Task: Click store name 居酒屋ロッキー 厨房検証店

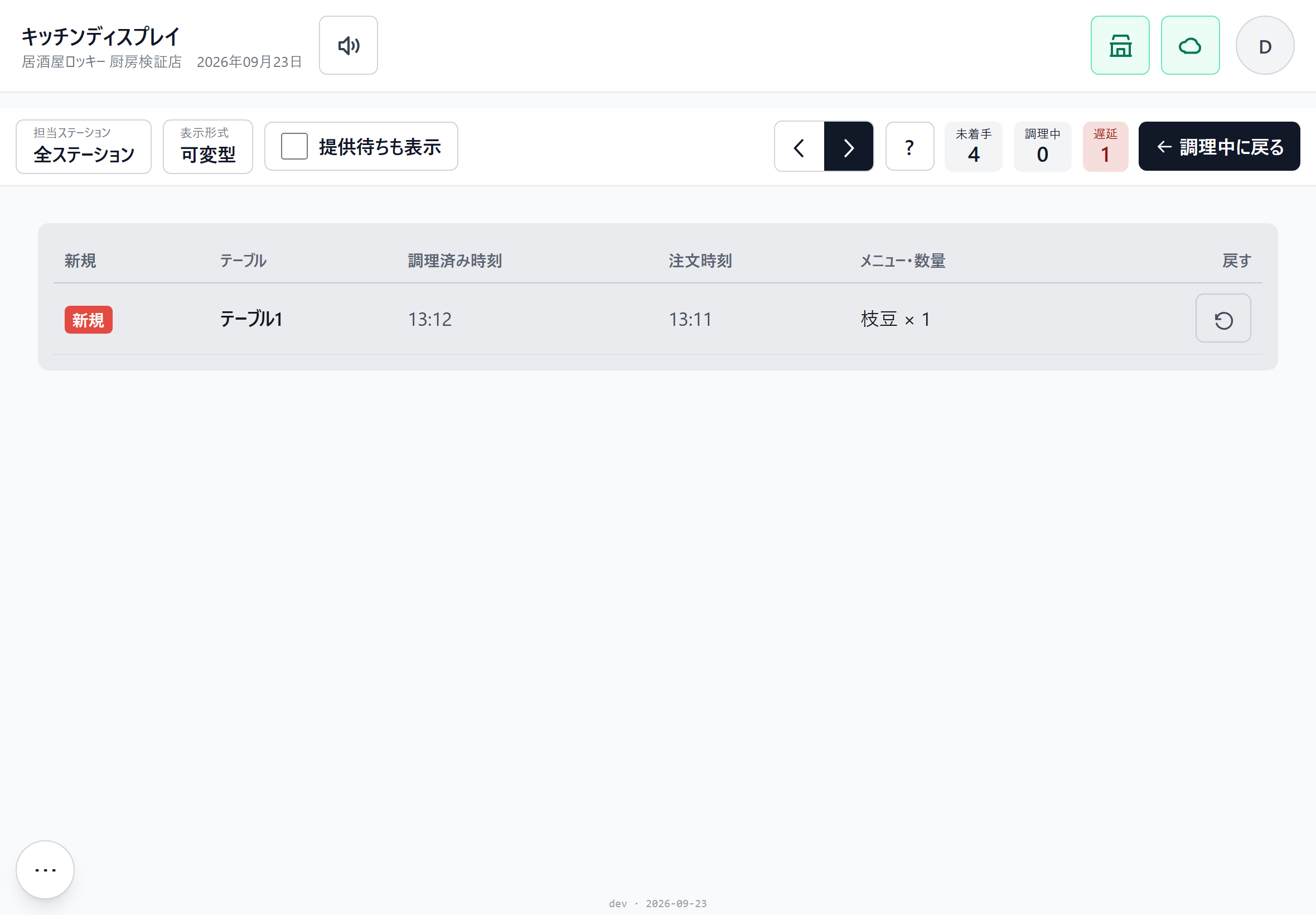Action: point(101,62)
